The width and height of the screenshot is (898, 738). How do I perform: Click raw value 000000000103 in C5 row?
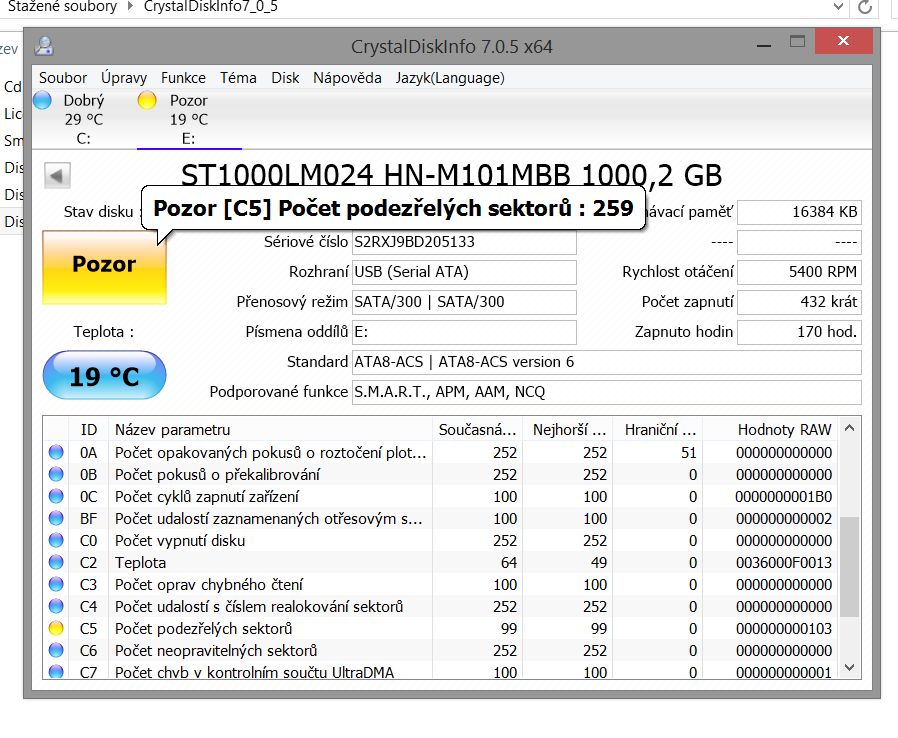coord(783,629)
